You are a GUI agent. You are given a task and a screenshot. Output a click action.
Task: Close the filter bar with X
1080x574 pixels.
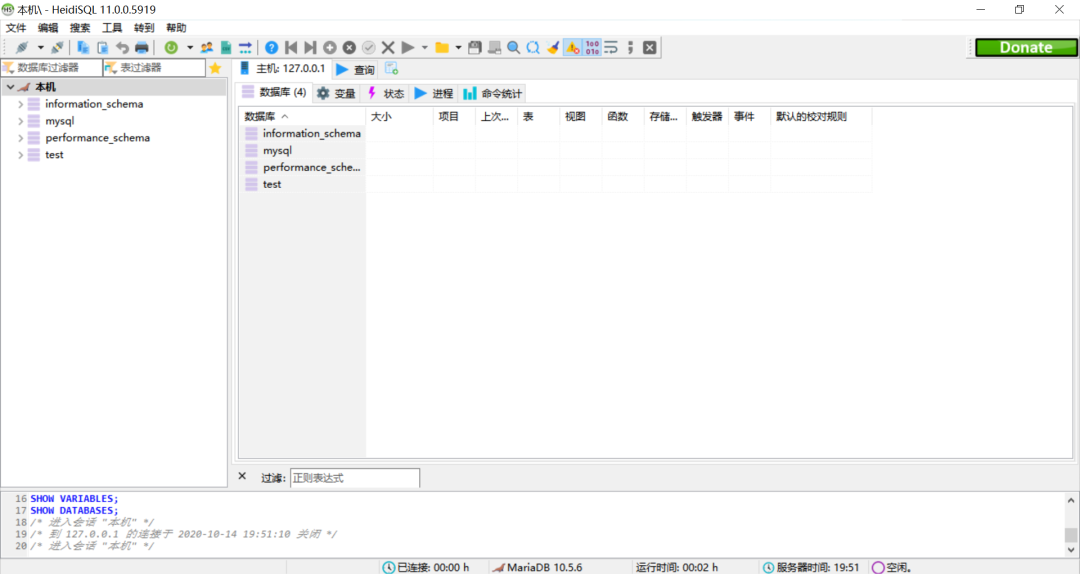tap(242, 476)
